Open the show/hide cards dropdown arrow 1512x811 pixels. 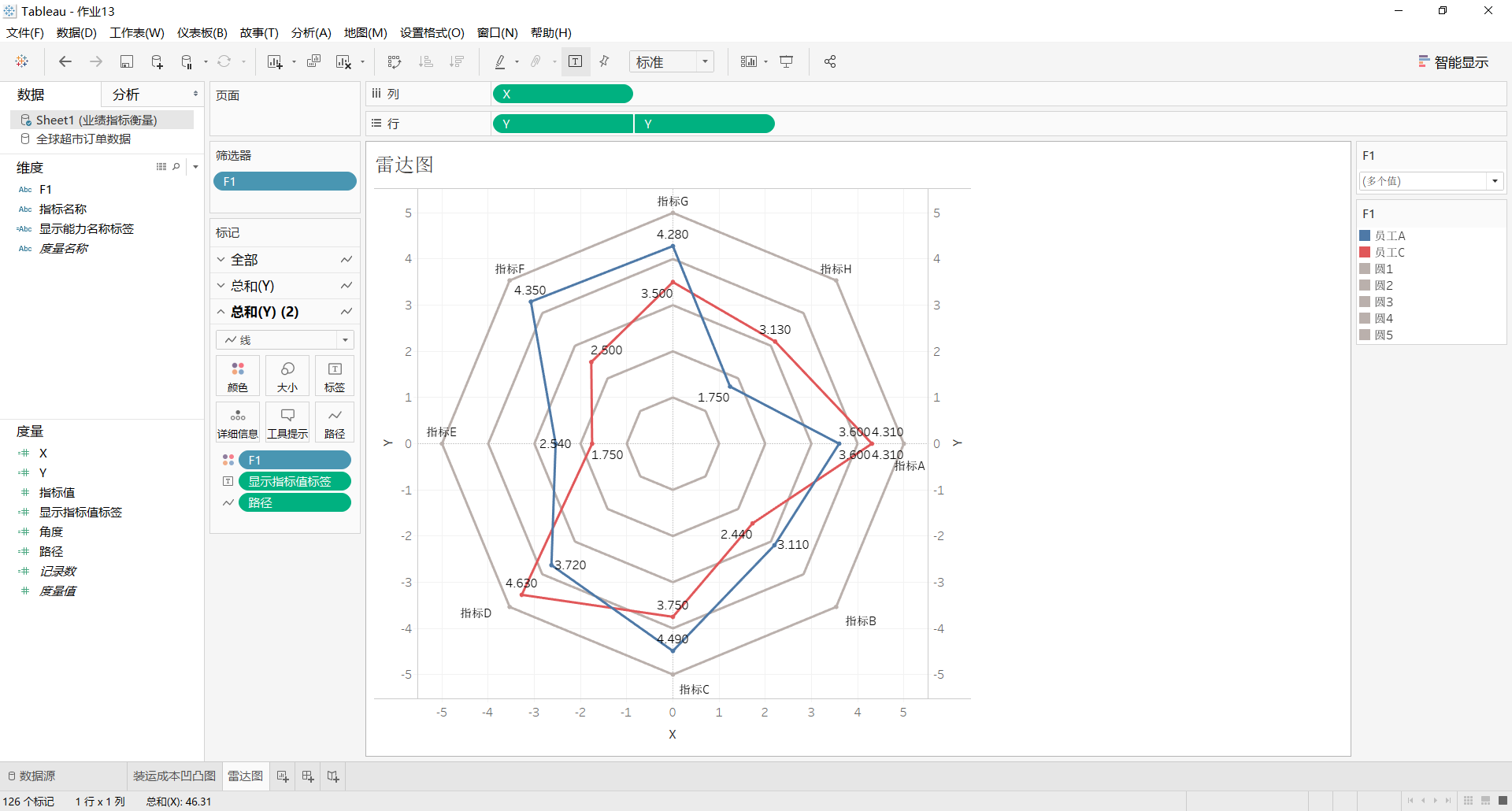(765, 62)
